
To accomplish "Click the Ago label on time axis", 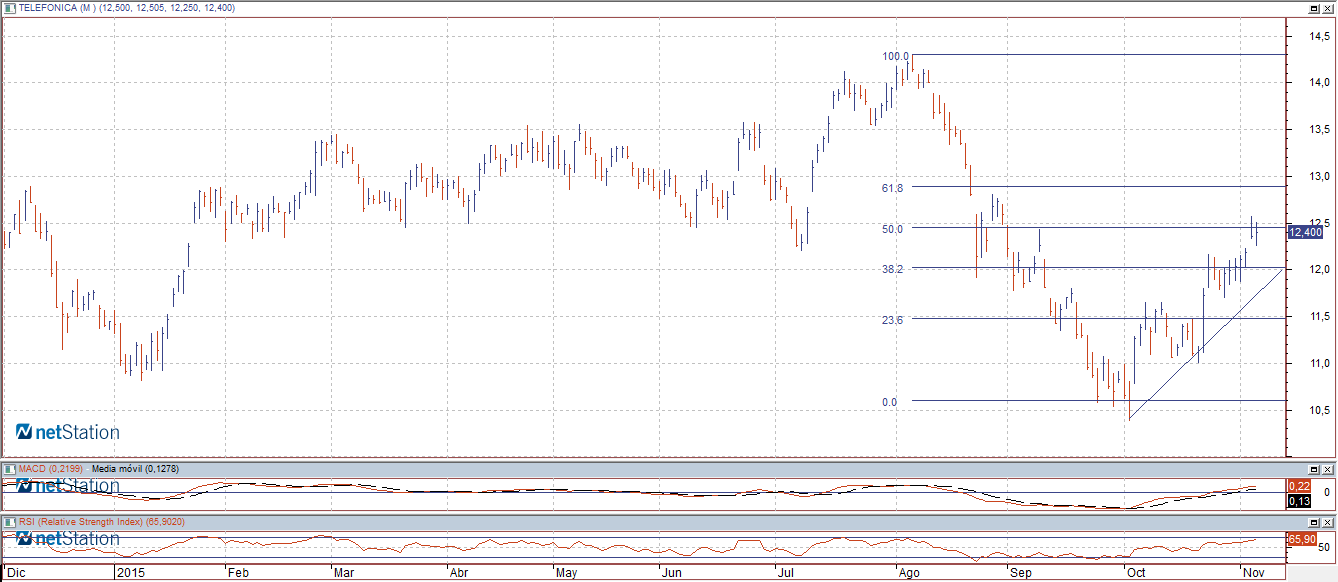I will tap(909, 573).
